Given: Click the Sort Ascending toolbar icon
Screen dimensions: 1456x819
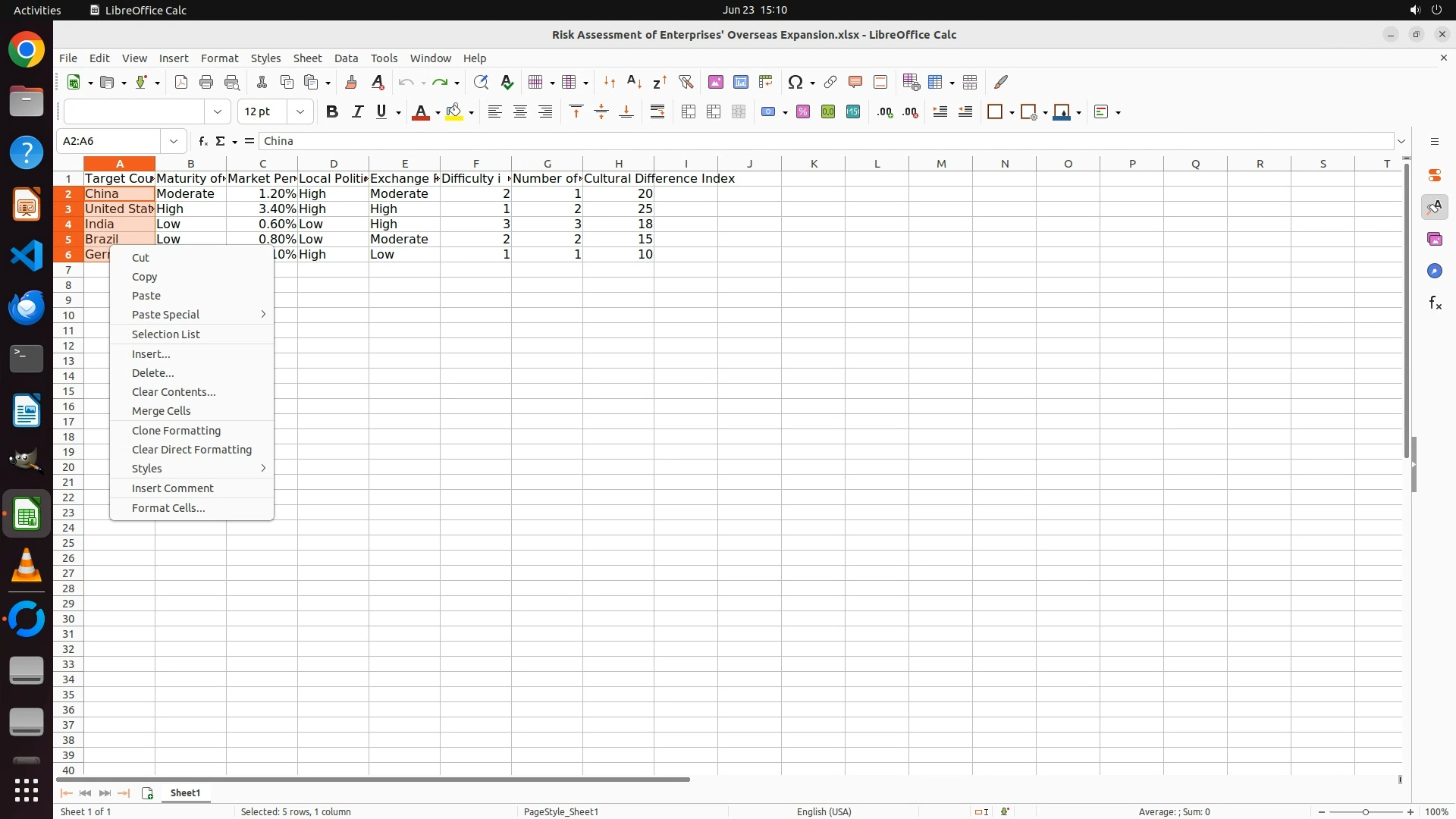Looking at the screenshot, I should pyautogui.click(x=635, y=82).
